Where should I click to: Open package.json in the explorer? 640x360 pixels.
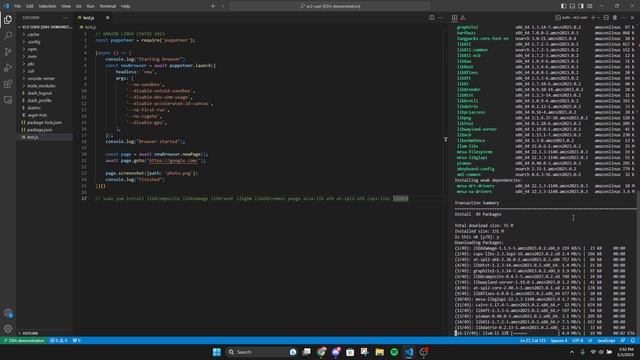tap(45, 130)
